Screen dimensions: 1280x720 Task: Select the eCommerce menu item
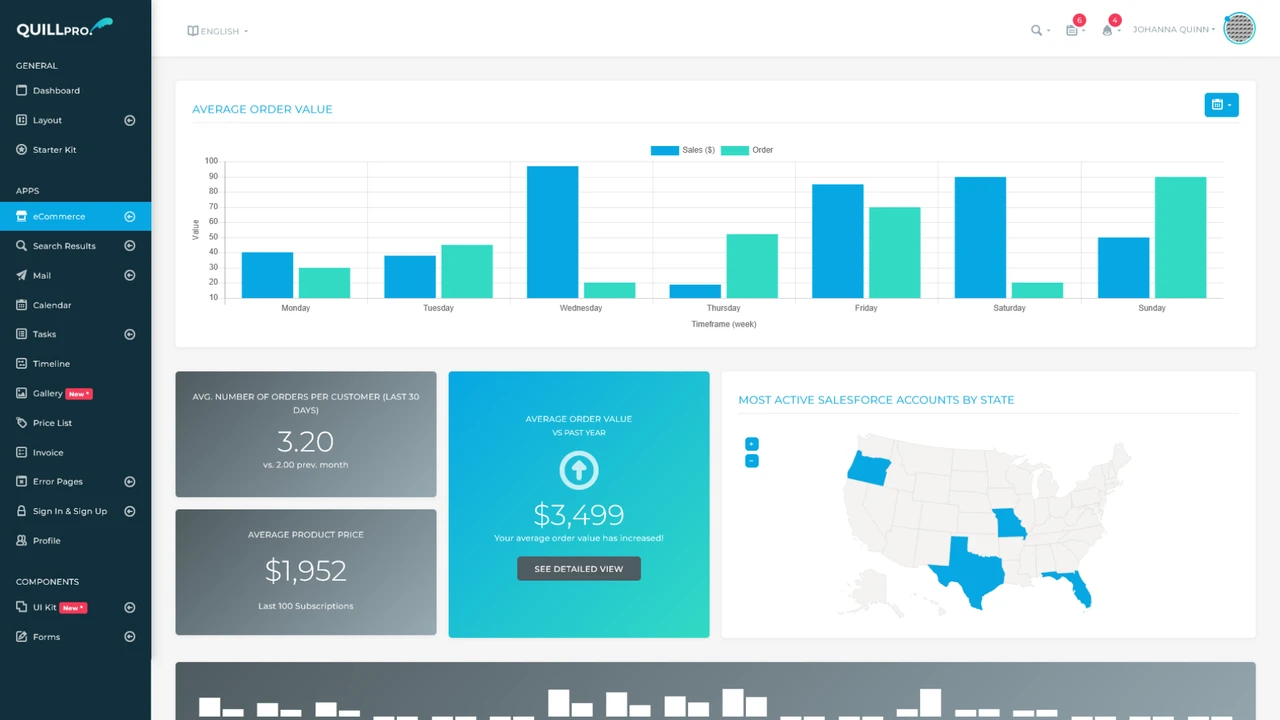pyautogui.click(x=75, y=216)
